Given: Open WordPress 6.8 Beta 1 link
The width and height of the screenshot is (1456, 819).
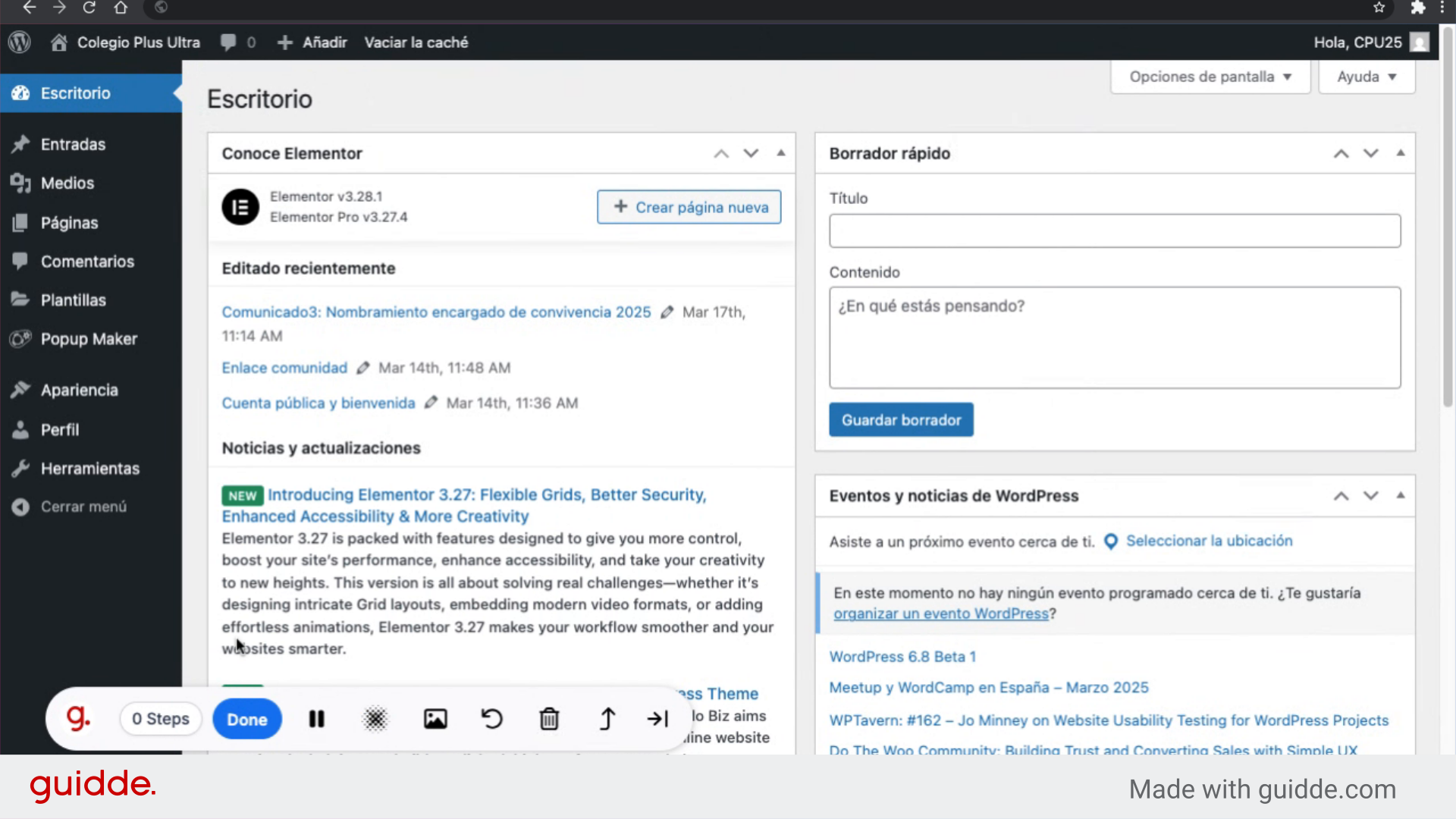Looking at the screenshot, I should point(902,657).
